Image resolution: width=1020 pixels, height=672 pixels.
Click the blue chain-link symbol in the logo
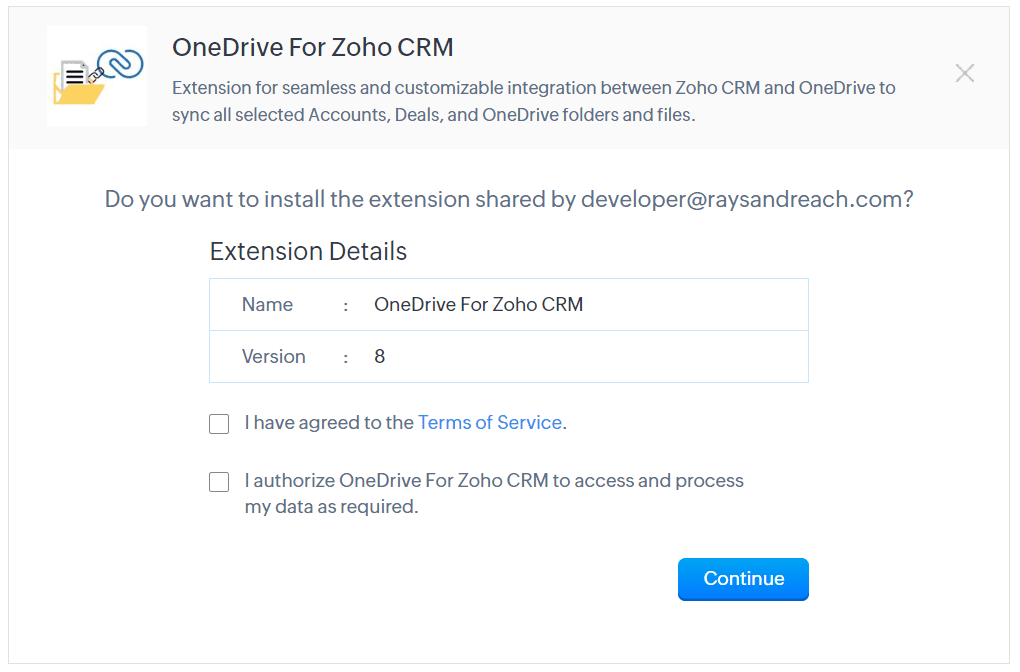pyautogui.click(x=120, y=64)
